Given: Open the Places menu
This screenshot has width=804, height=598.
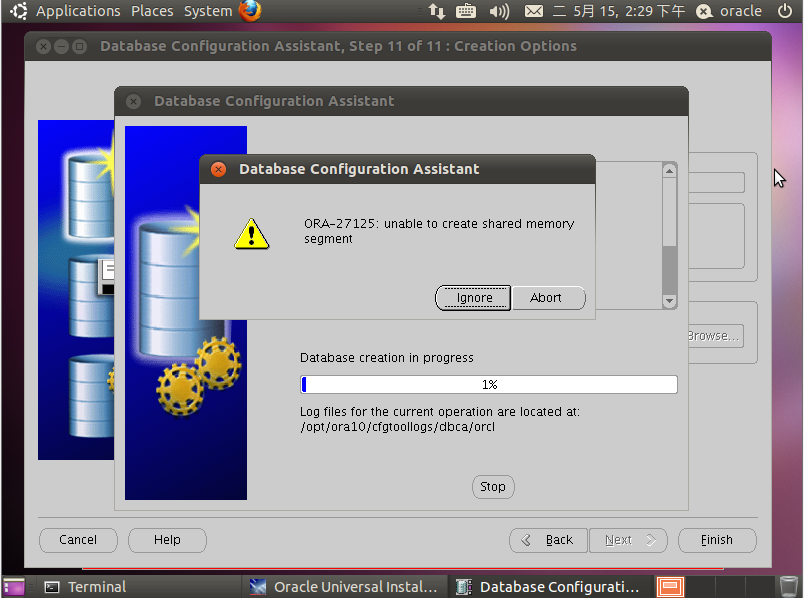Looking at the screenshot, I should coord(152,11).
